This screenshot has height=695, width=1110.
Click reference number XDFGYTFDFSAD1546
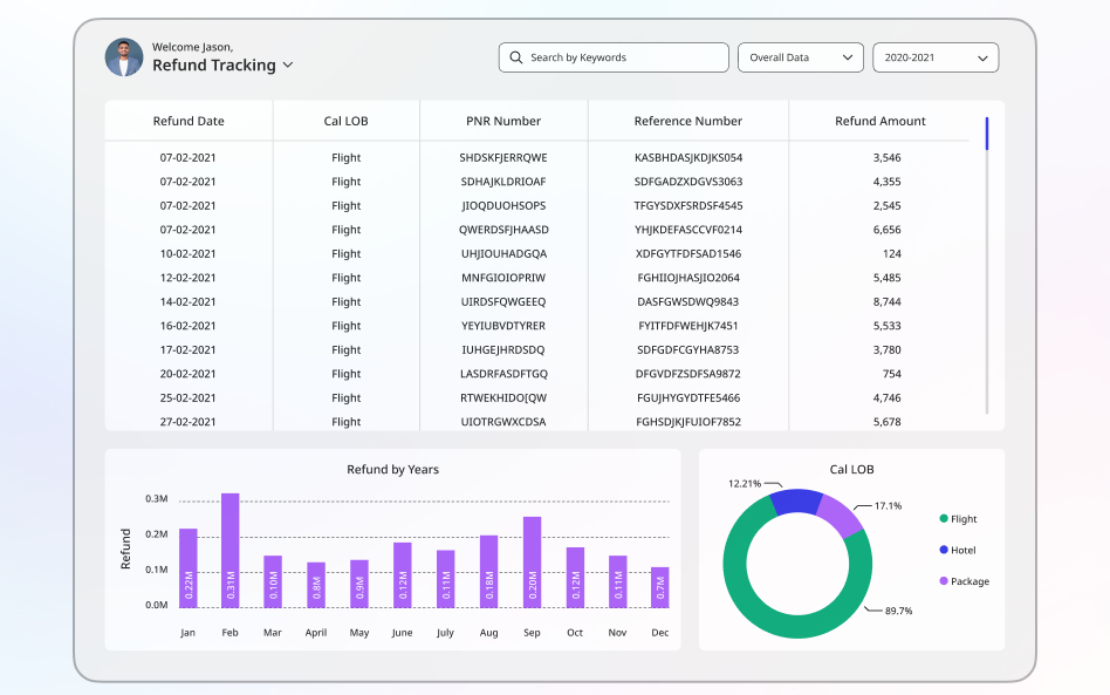tap(688, 254)
